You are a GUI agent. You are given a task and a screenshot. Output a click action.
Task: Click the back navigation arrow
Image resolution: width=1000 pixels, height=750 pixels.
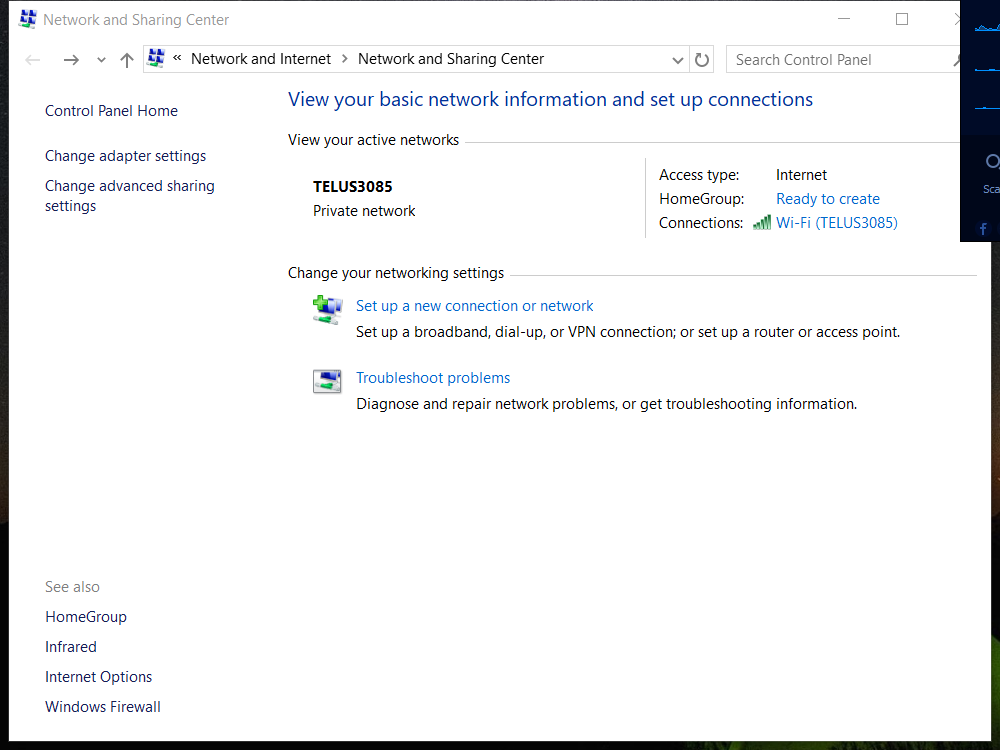32,60
